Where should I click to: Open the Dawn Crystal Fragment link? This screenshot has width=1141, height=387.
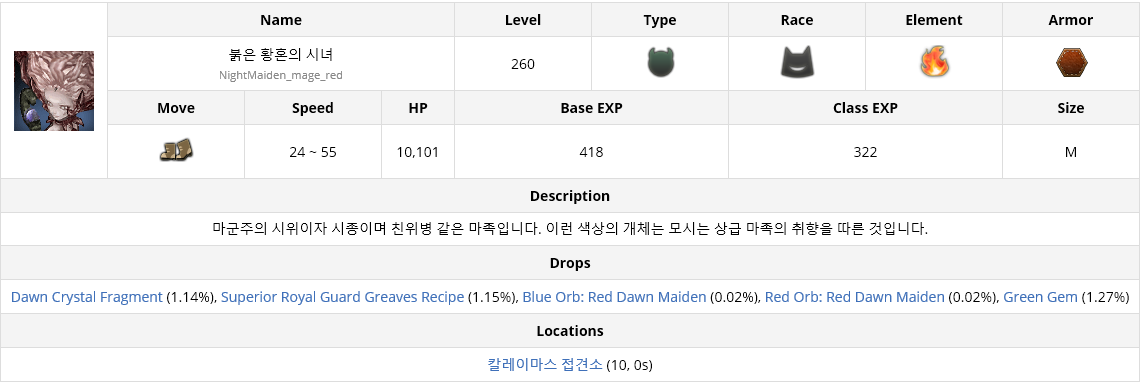(x=87, y=297)
